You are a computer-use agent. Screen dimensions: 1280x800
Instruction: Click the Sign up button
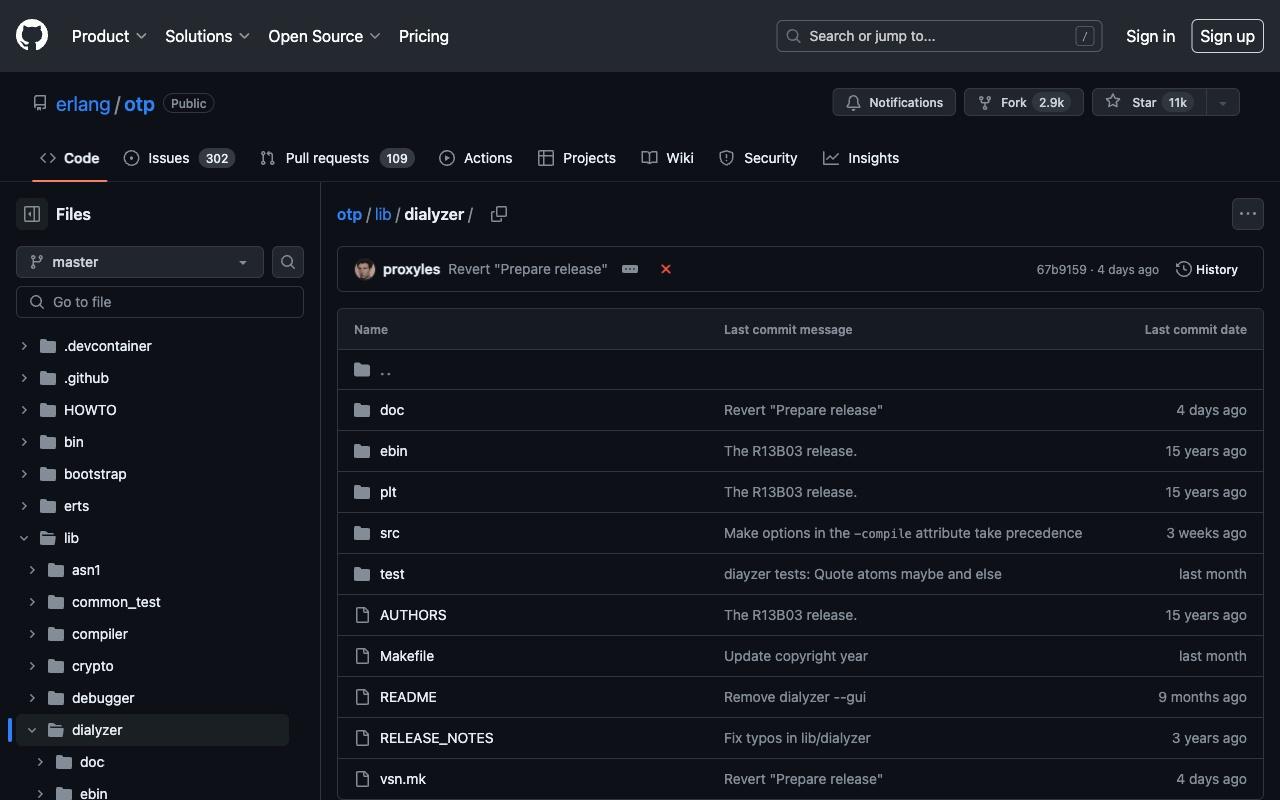coord(1227,36)
